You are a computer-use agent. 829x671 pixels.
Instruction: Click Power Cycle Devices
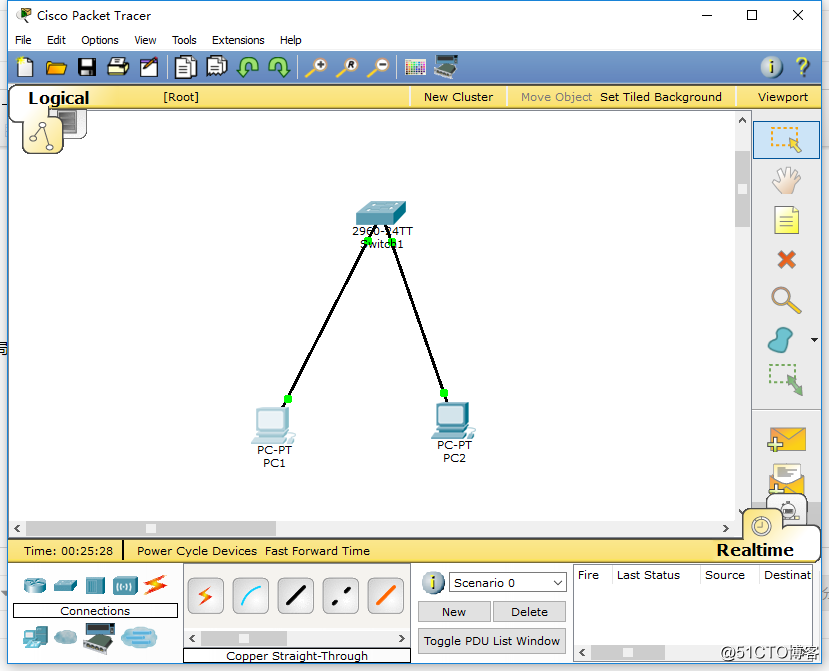click(197, 551)
